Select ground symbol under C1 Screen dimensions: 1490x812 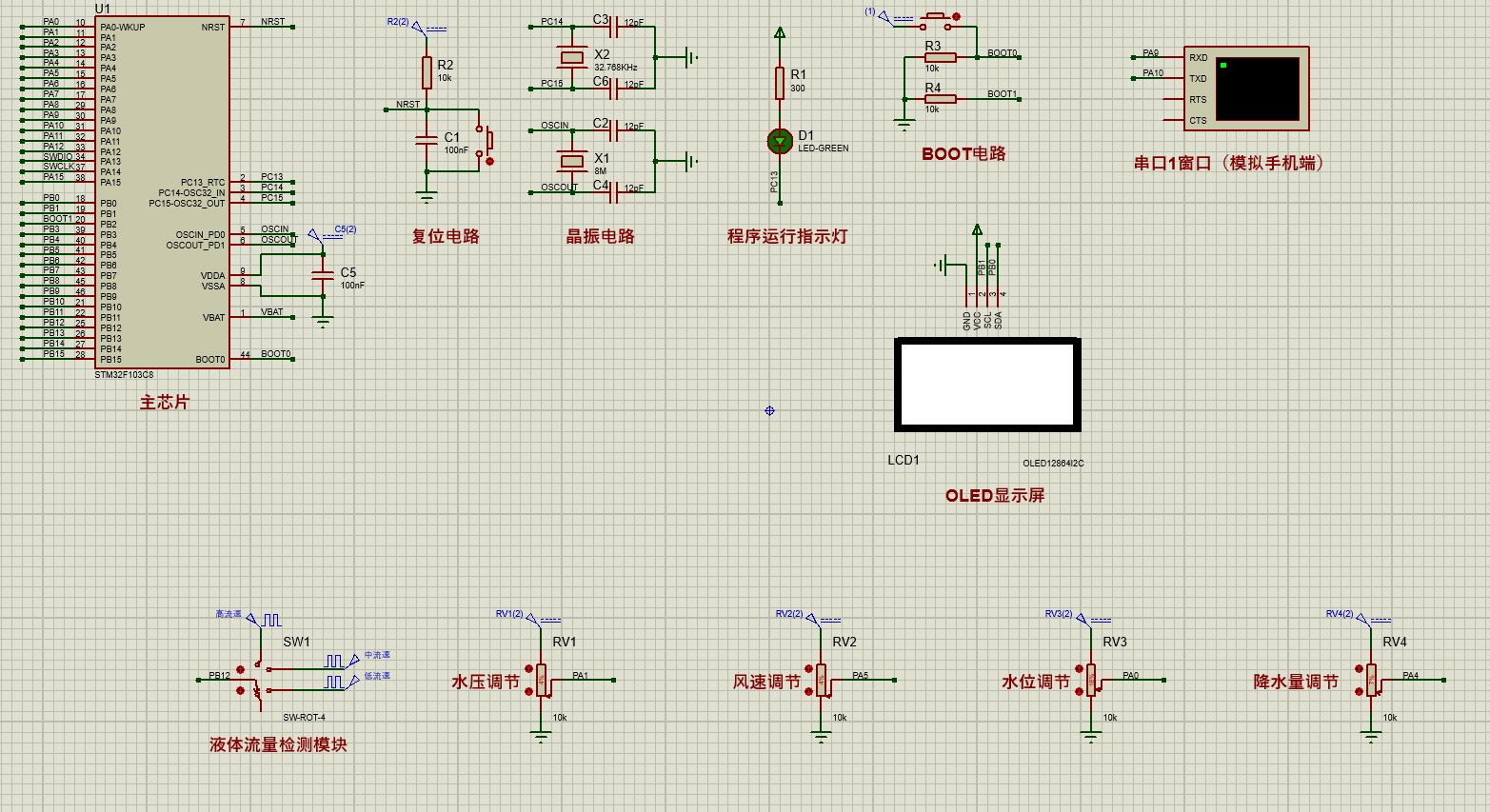[427, 197]
